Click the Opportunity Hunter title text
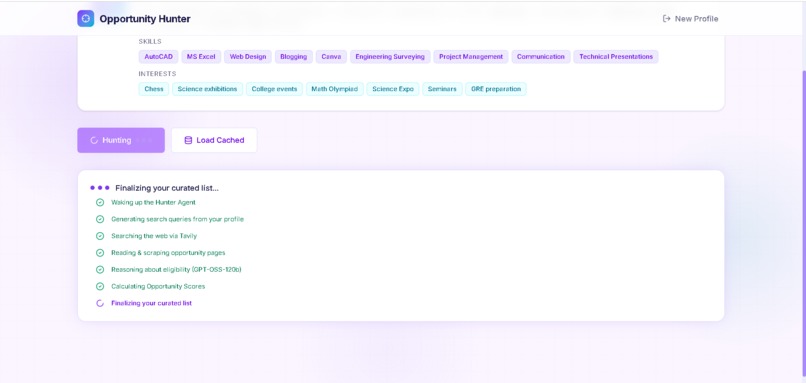 click(x=145, y=19)
